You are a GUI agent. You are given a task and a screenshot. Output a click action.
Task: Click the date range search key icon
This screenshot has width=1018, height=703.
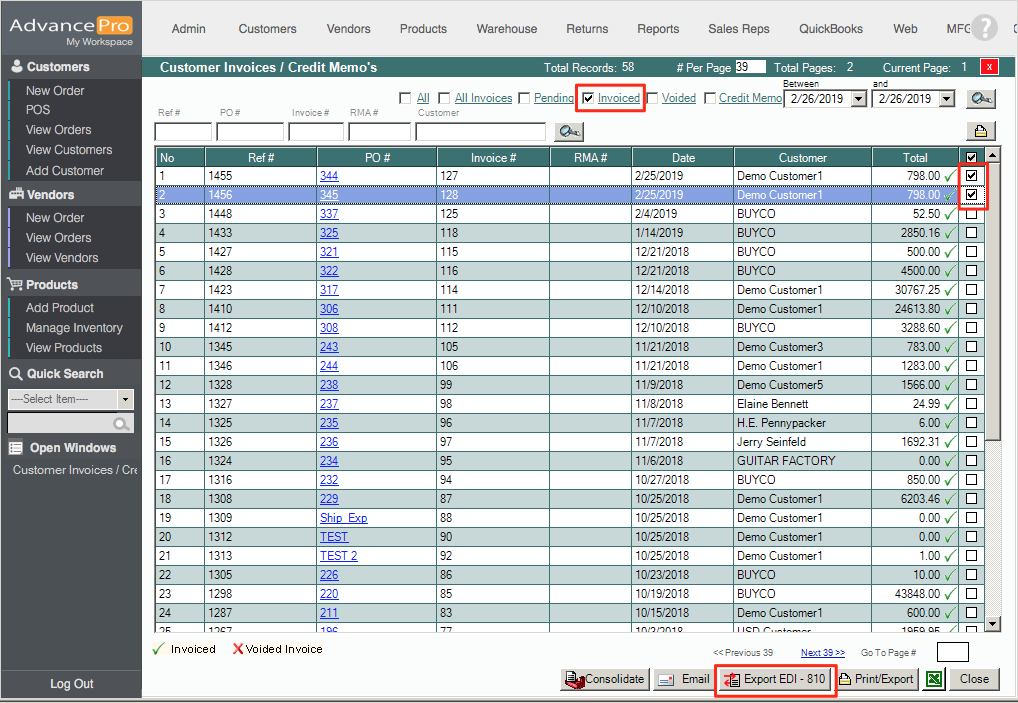(x=980, y=99)
